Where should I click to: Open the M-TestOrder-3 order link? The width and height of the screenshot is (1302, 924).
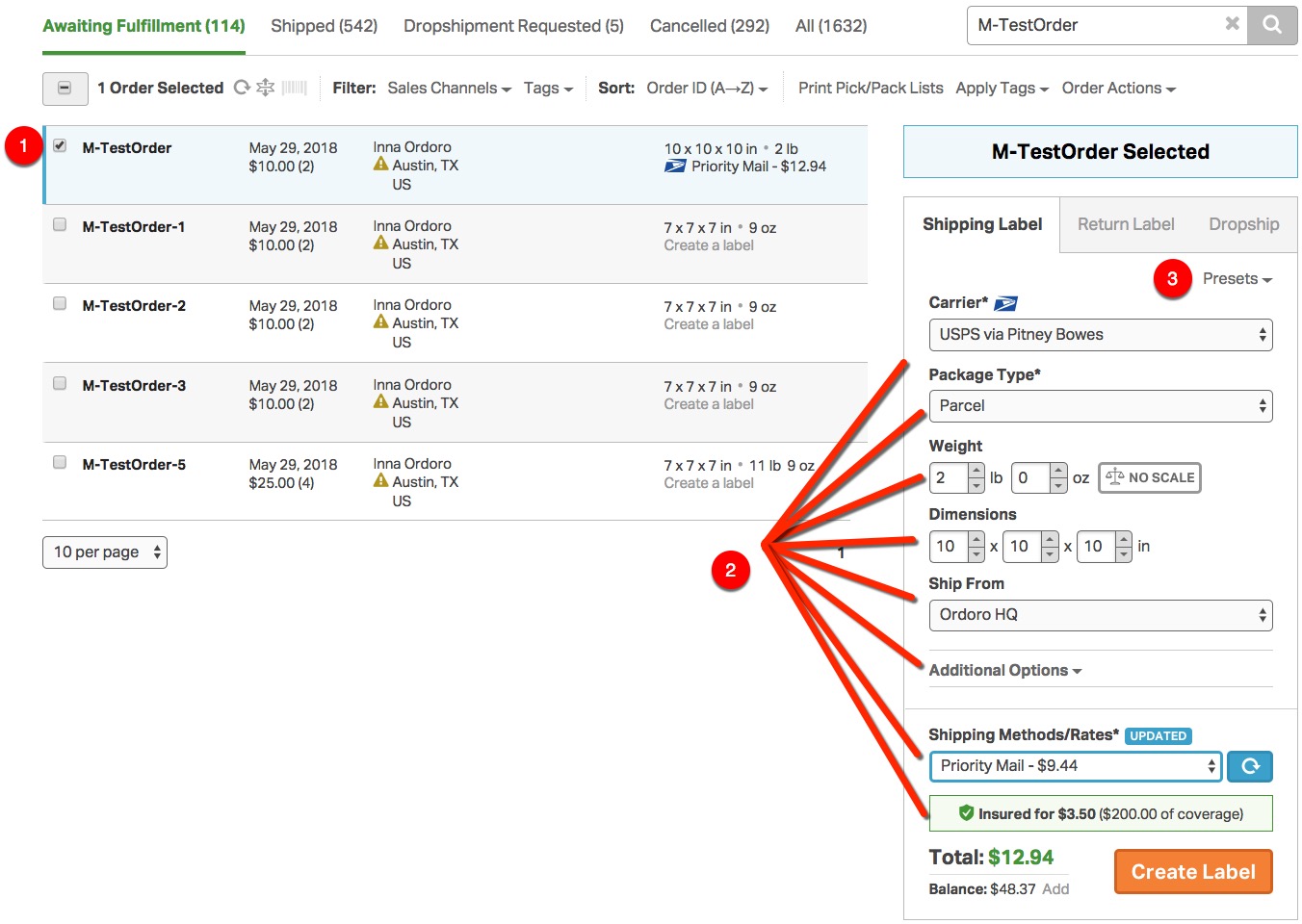pyautogui.click(x=134, y=386)
